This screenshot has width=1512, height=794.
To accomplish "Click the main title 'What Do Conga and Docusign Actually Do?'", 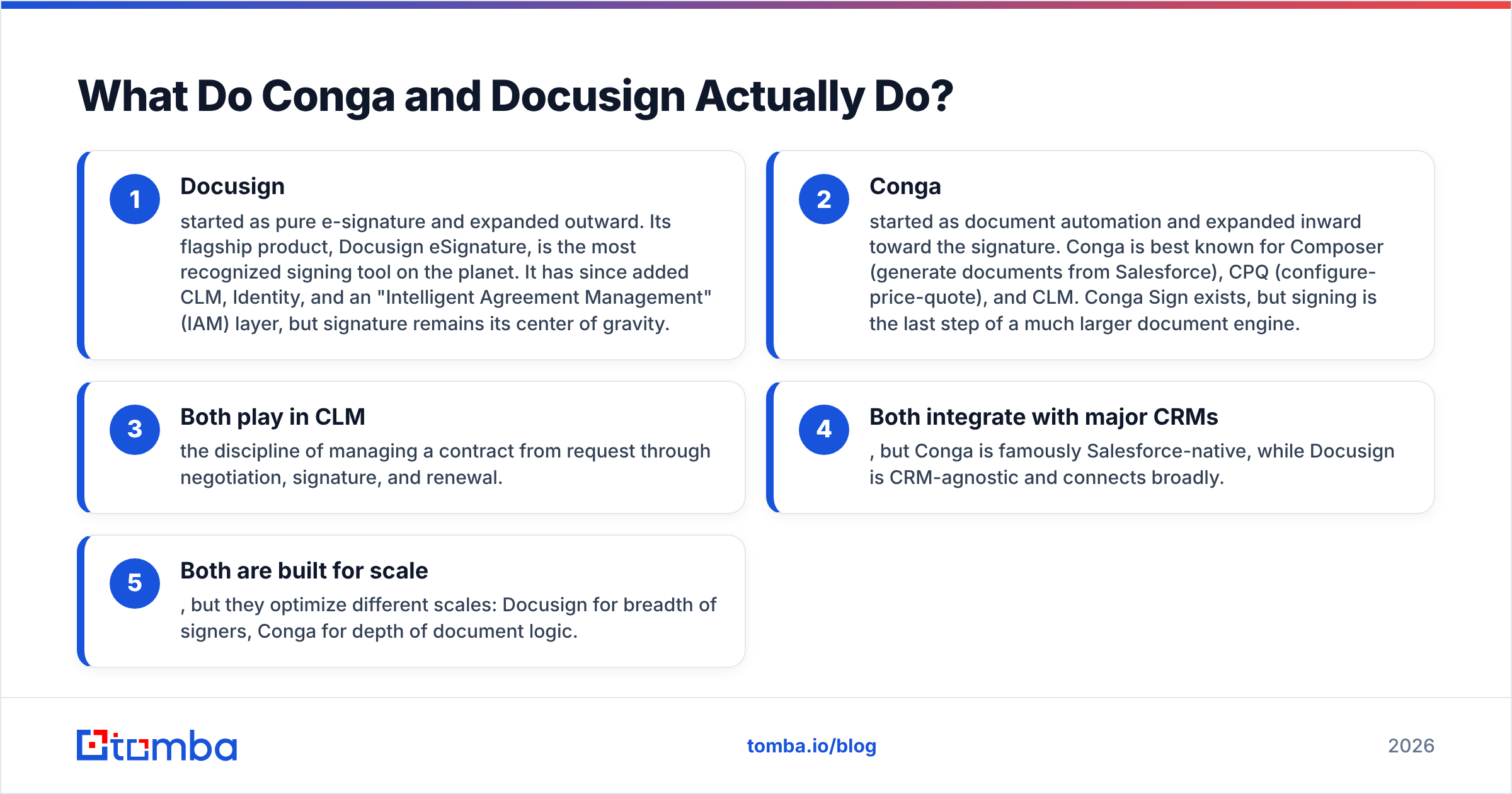I will click(515, 96).
